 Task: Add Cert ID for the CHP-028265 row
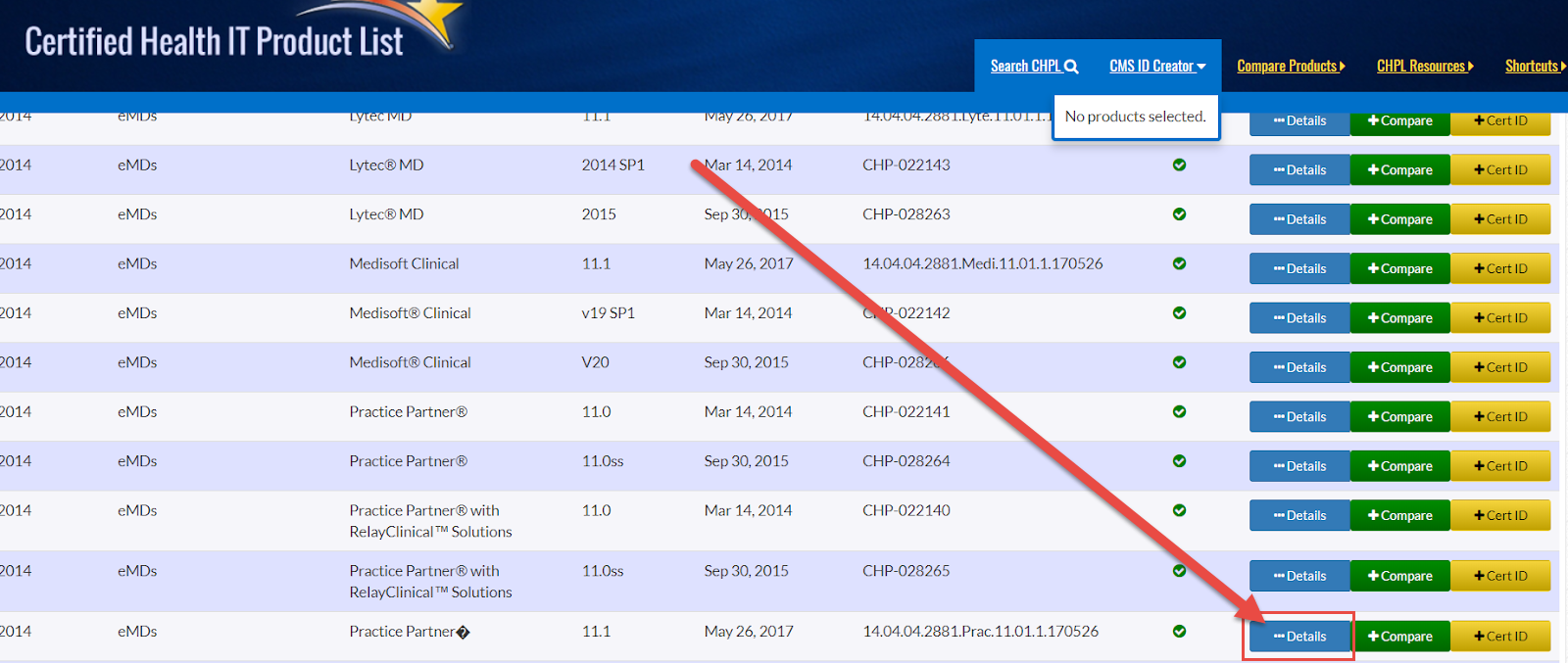coord(1500,576)
